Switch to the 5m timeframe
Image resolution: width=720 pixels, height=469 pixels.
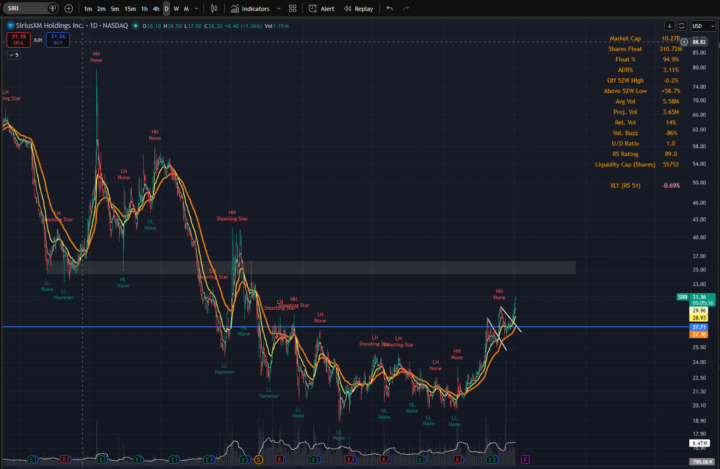click(x=115, y=9)
